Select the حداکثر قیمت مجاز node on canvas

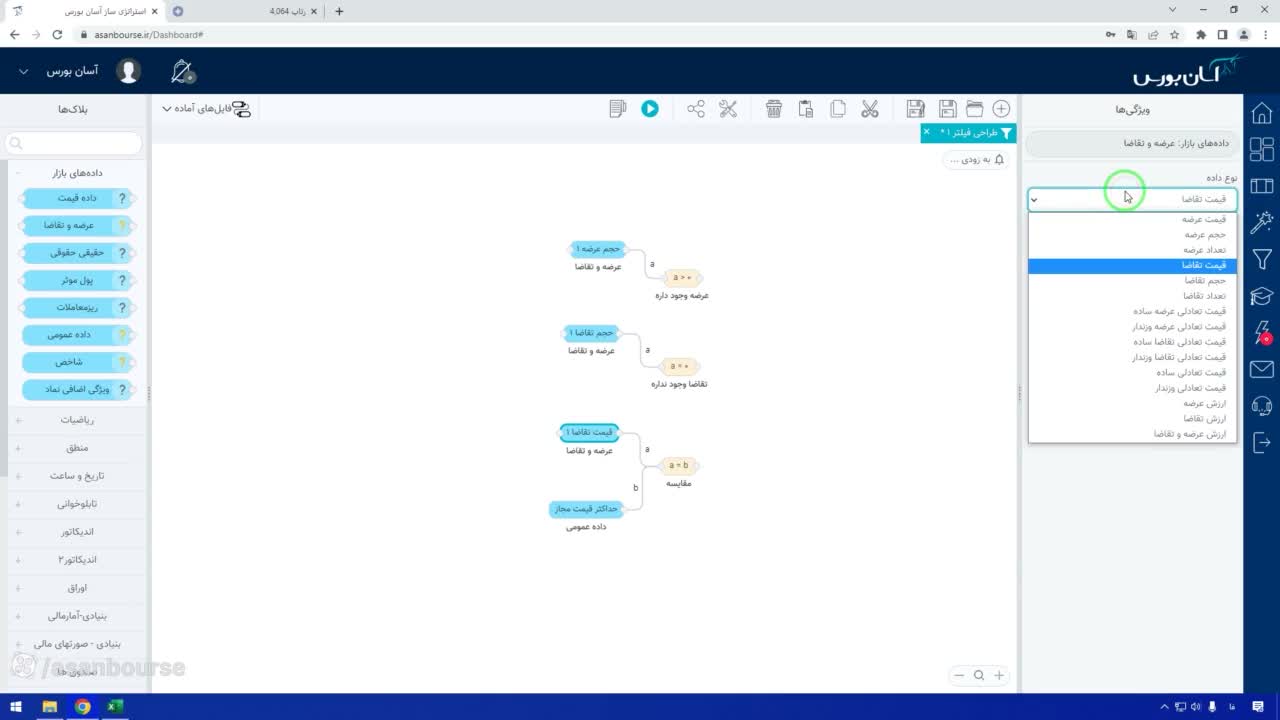587,509
